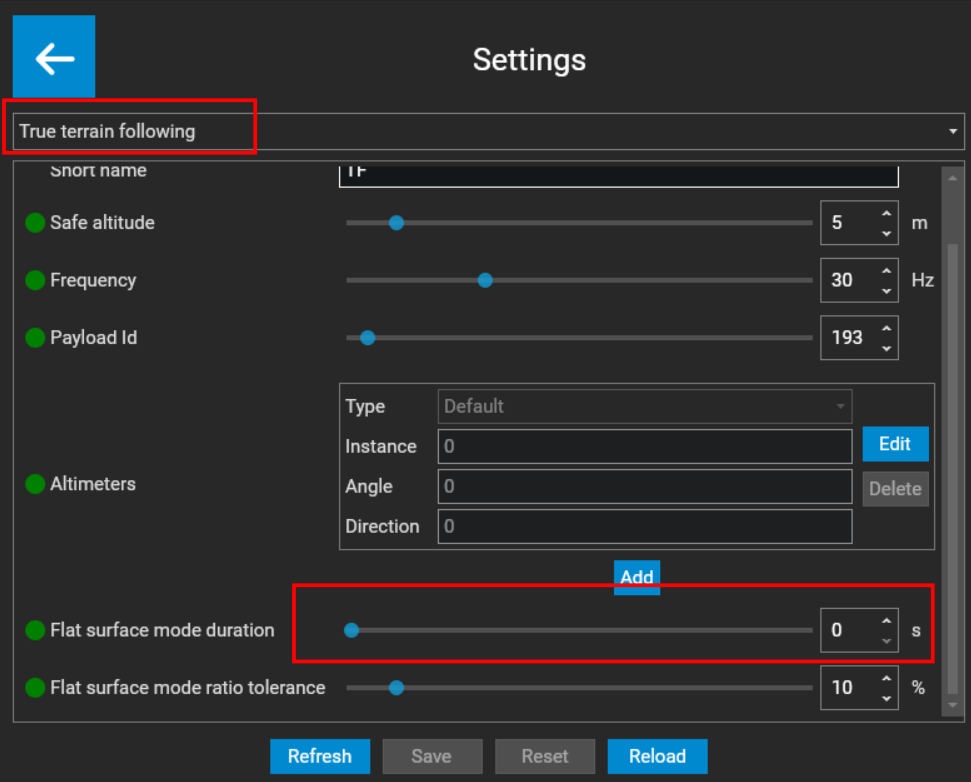The width and height of the screenshot is (971, 782).
Task: Click the Refresh button
Action: 320,756
